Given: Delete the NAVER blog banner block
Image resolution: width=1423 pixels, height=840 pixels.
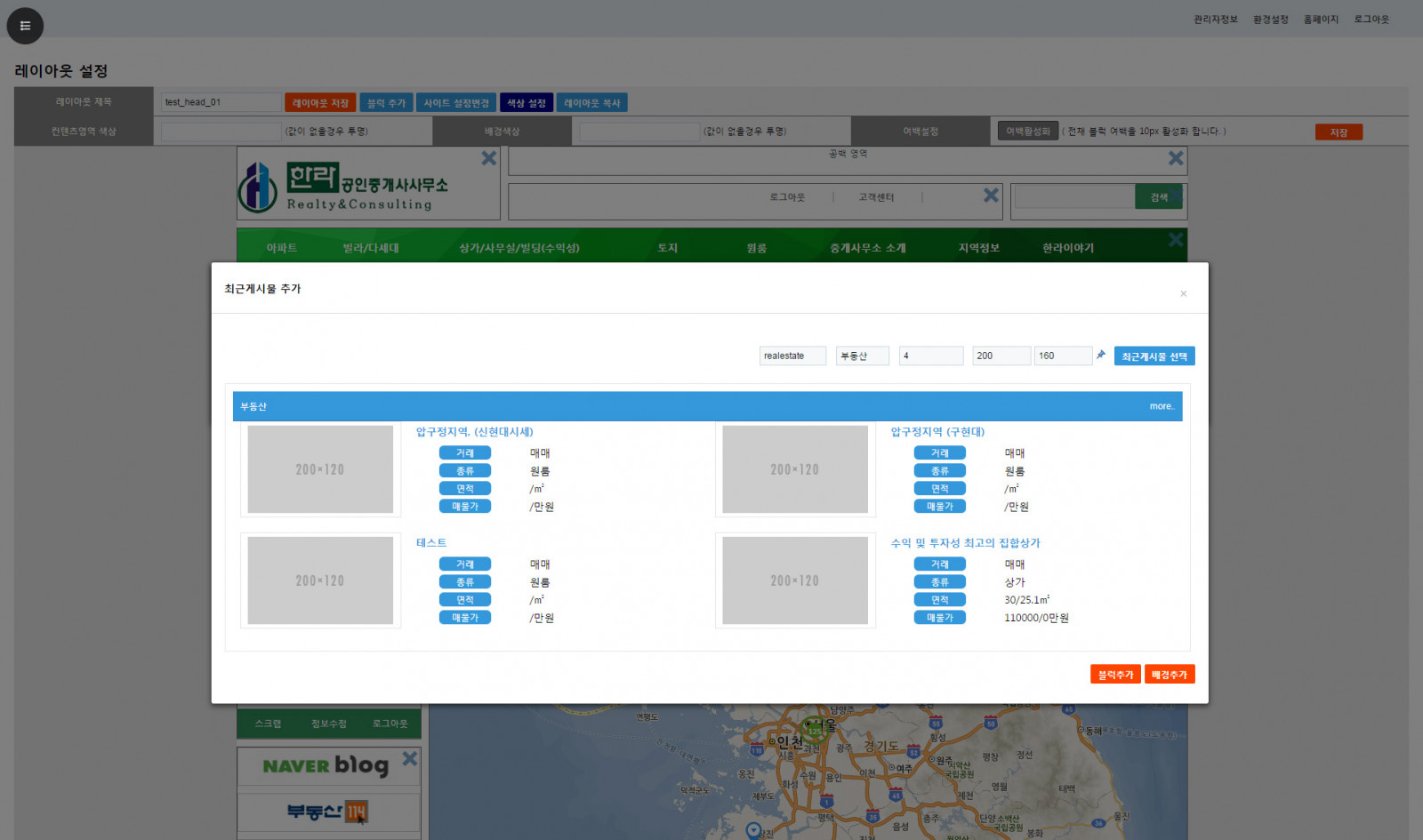Looking at the screenshot, I should tap(409, 758).
